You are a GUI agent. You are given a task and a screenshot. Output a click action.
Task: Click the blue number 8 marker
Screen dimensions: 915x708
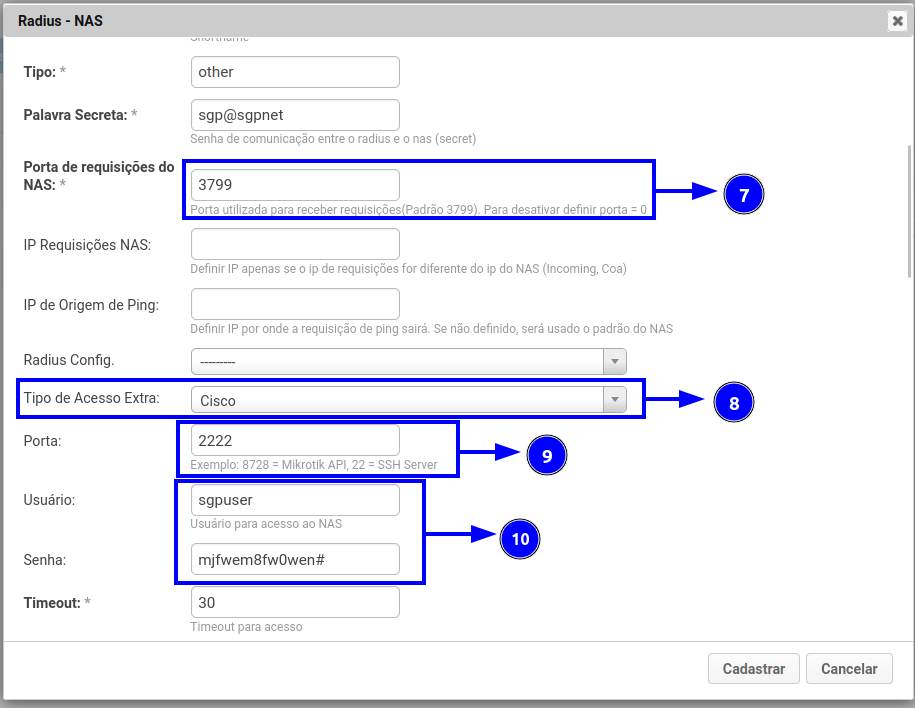[x=733, y=403]
